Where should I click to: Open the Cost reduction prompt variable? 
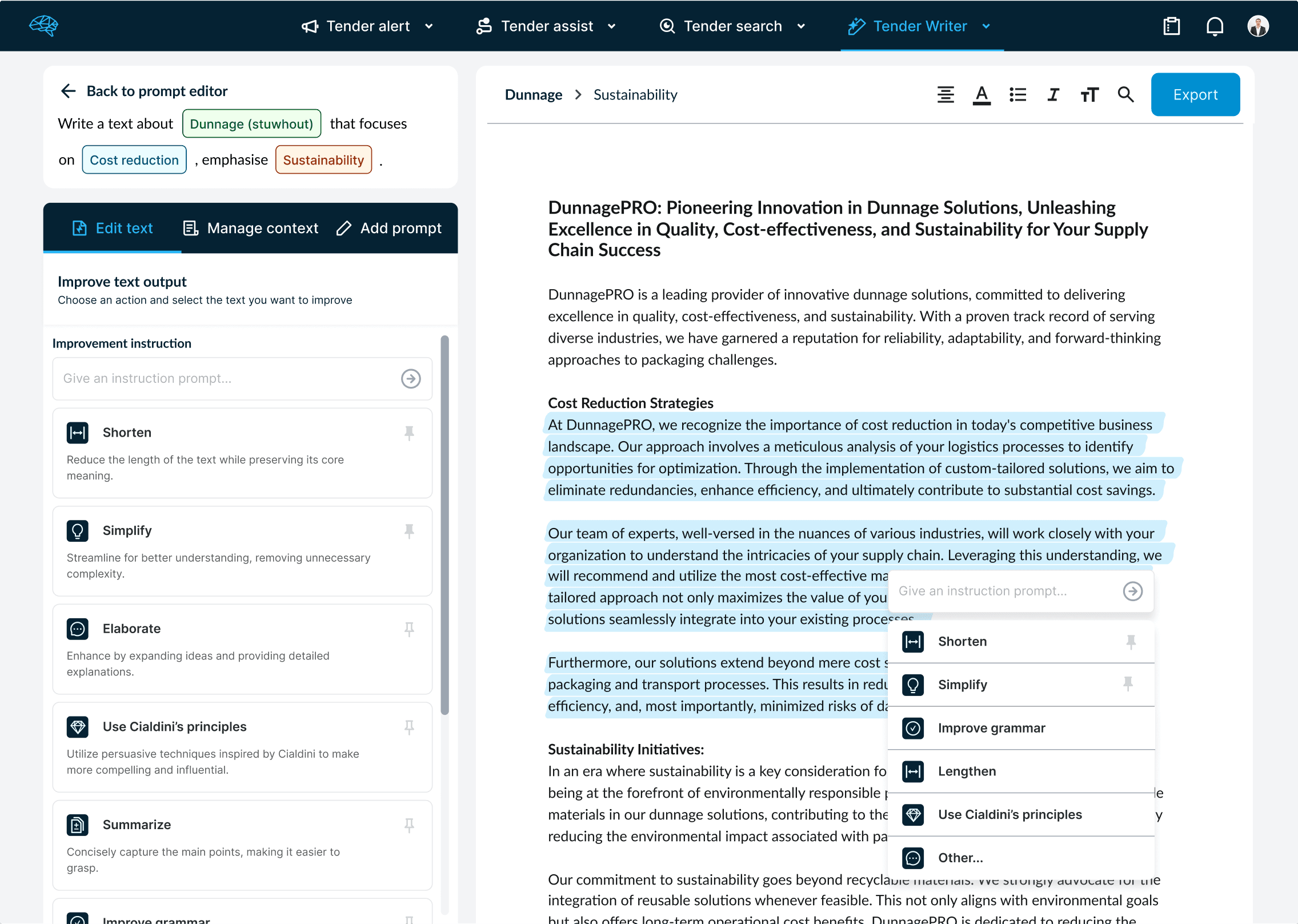(134, 159)
